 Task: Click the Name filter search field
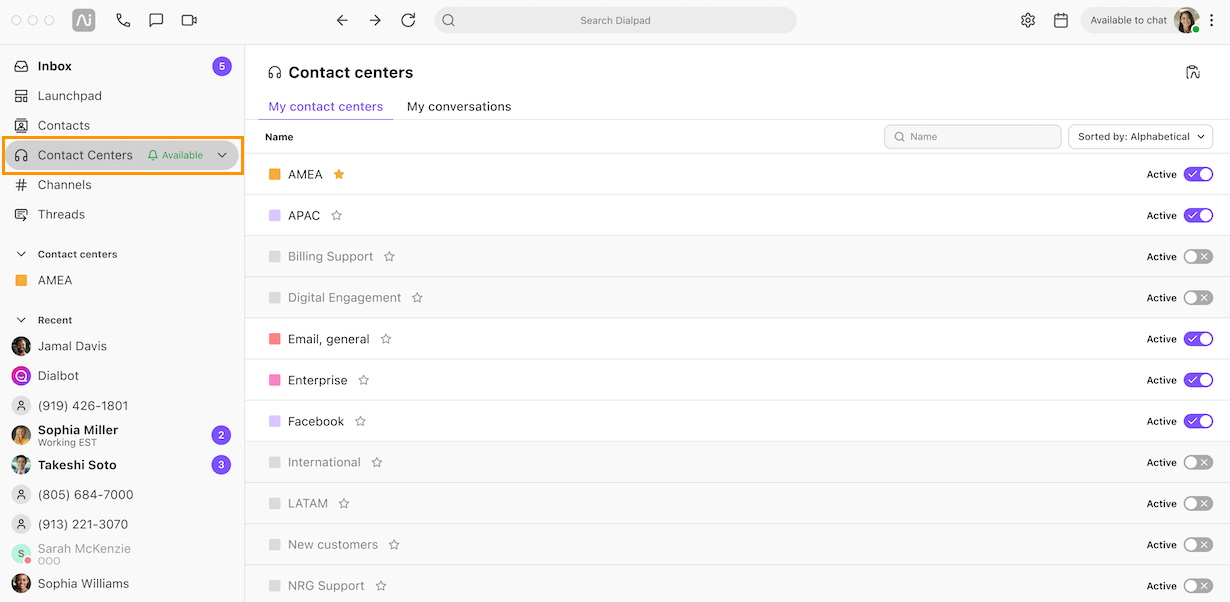pyautogui.click(x=972, y=137)
